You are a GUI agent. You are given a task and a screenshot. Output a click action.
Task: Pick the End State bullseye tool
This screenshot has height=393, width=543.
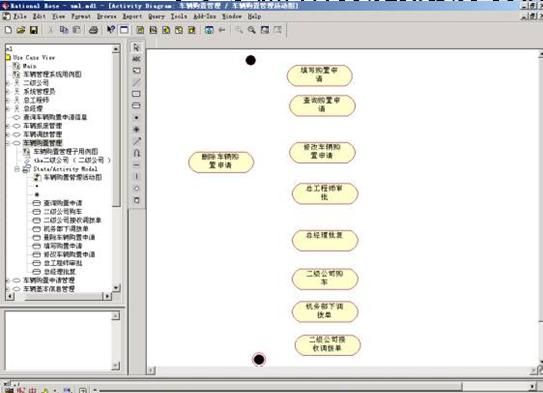click(136, 129)
